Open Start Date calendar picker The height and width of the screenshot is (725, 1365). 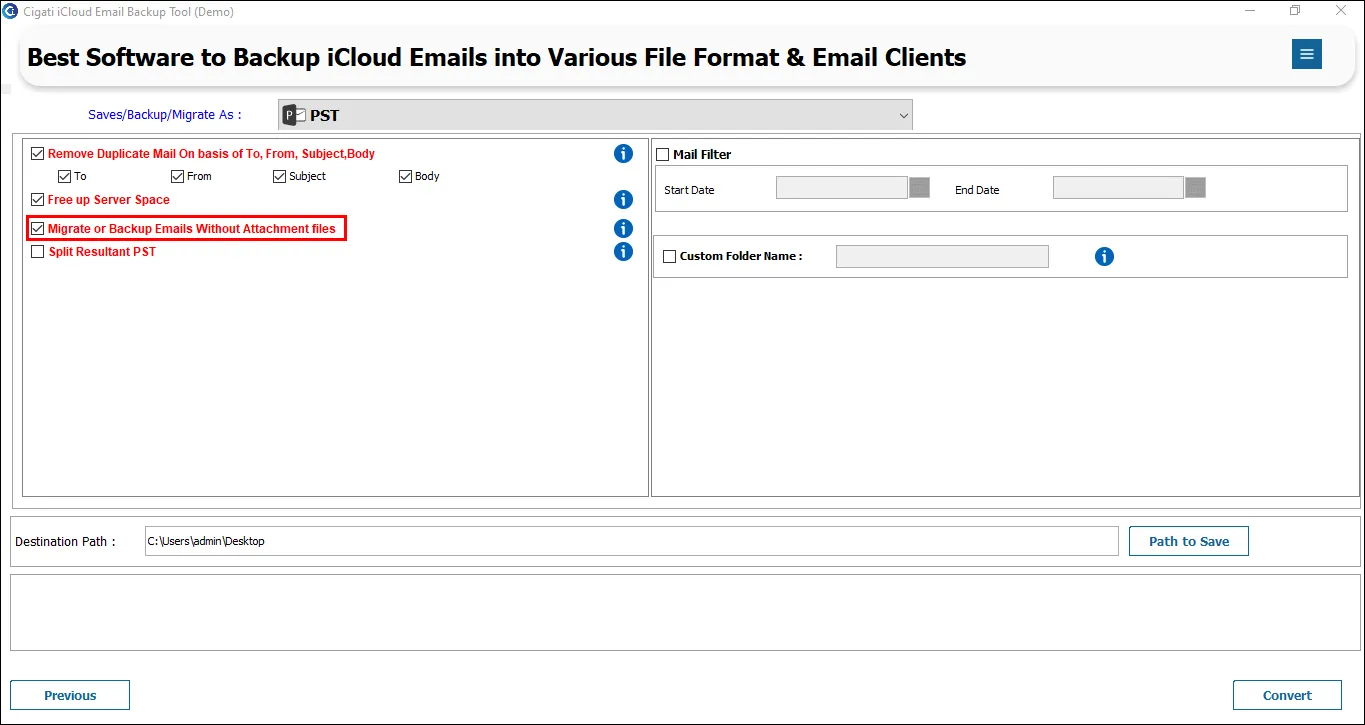click(x=919, y=187)
